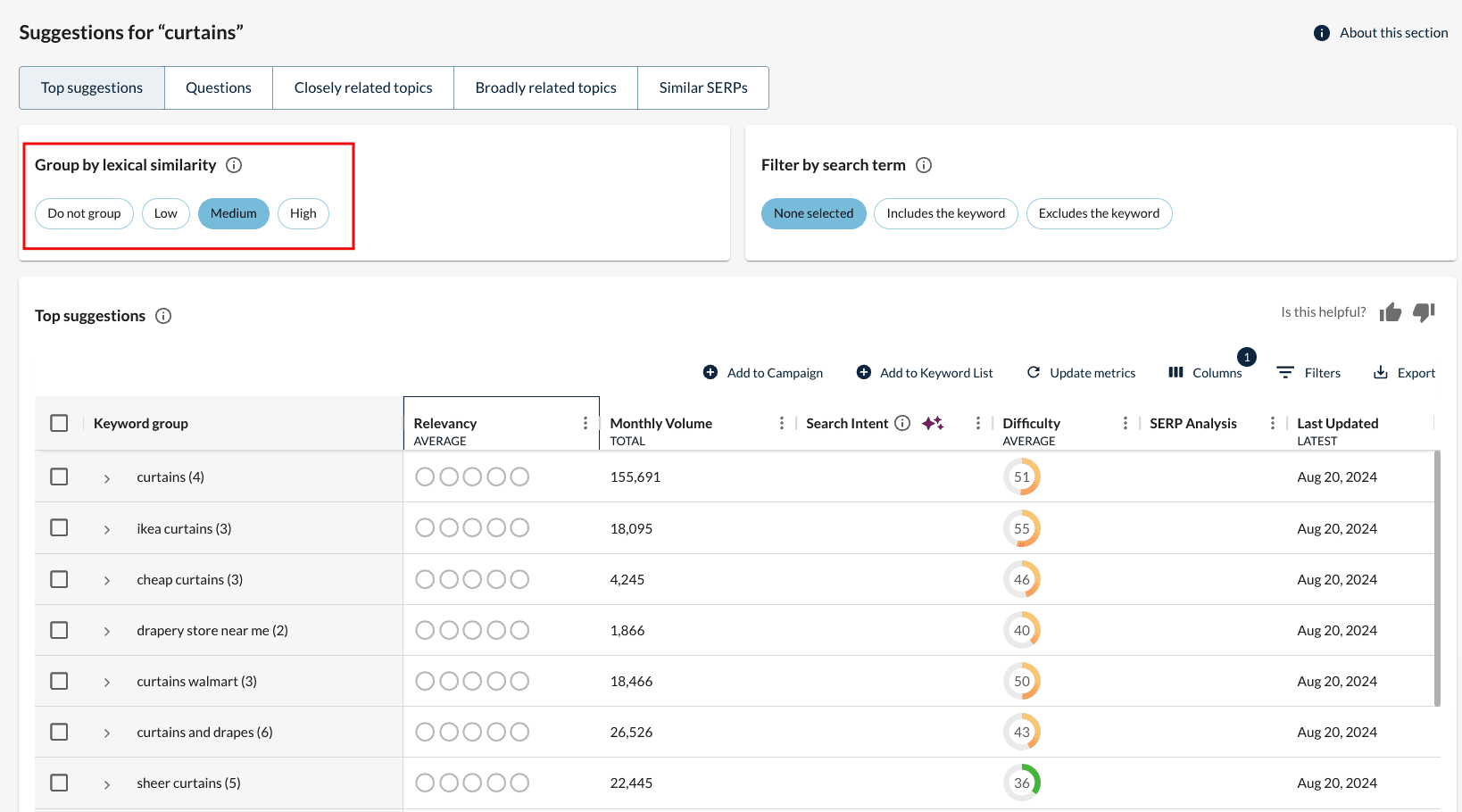Give thumbs up on Is this helpful
Image resolution: width=1462 pixels, height=812 pixels.
[1390, 311]
